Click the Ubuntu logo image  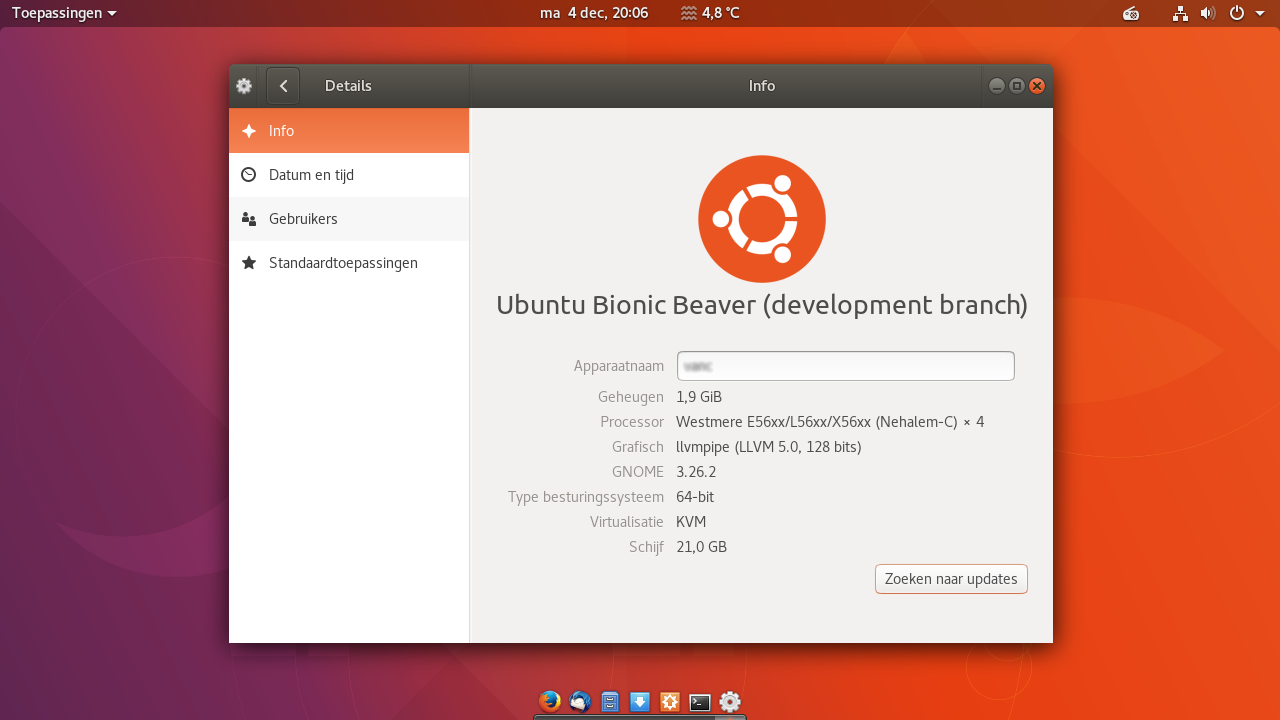(x=762, y=219)
